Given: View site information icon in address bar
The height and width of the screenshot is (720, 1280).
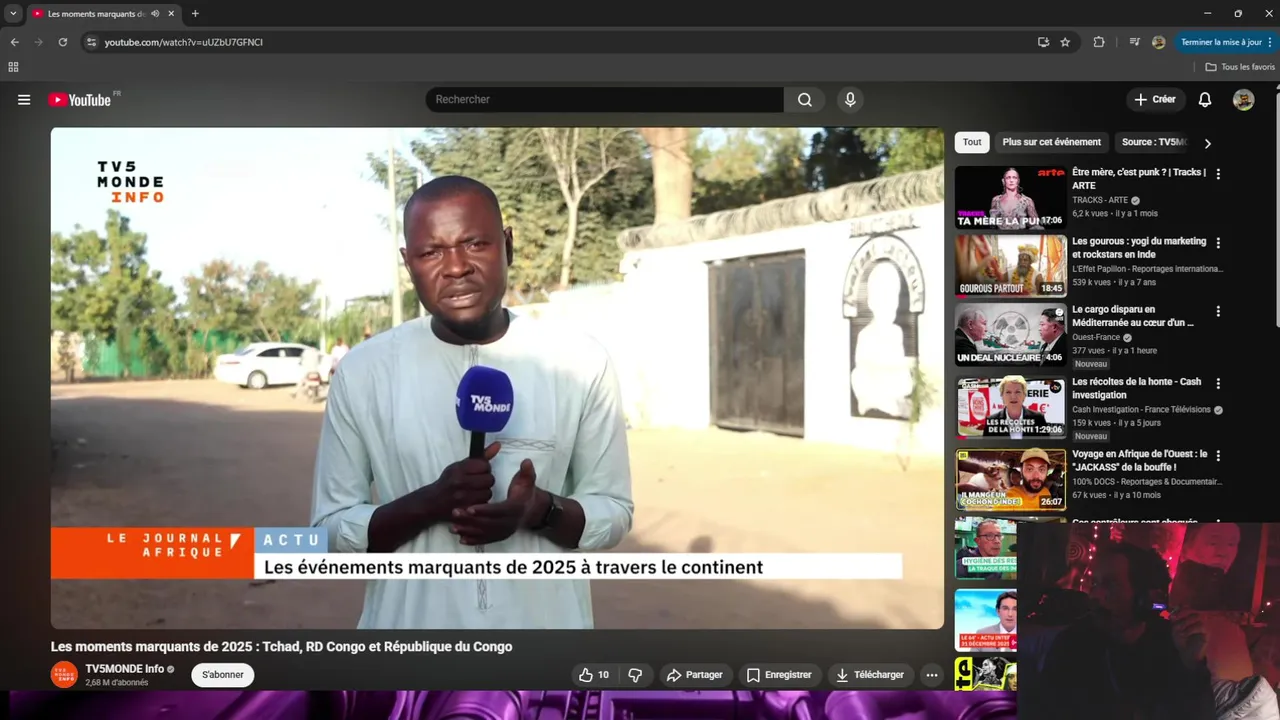Looking at the screenshot, I should click(91, 42).
